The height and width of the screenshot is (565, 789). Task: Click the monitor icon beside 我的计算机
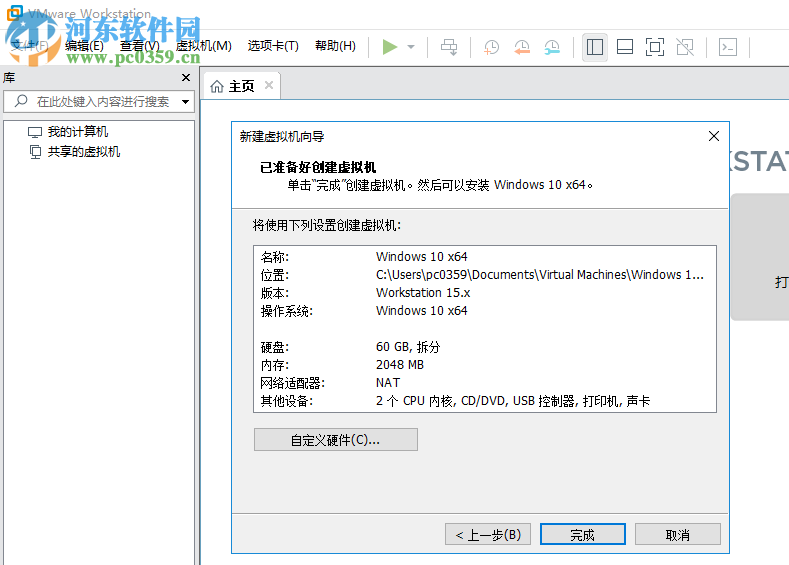[x=35, y=132]
